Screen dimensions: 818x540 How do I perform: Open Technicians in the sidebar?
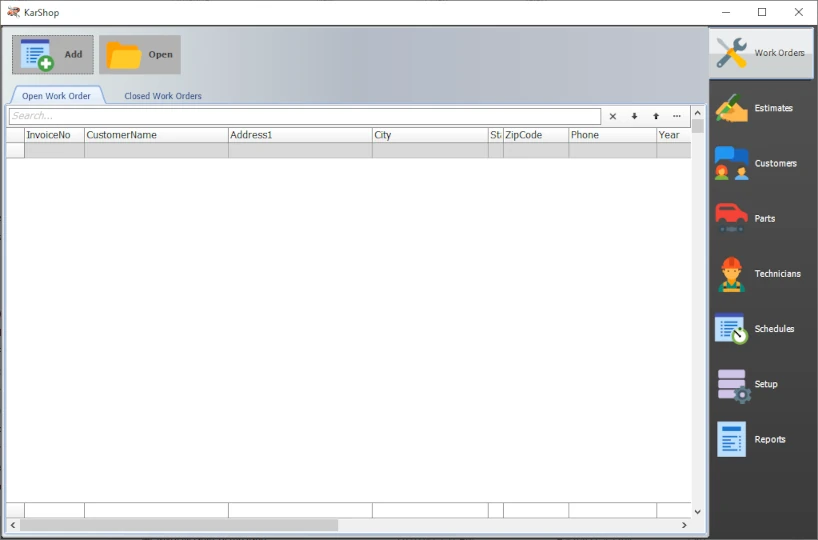[761, 274]
